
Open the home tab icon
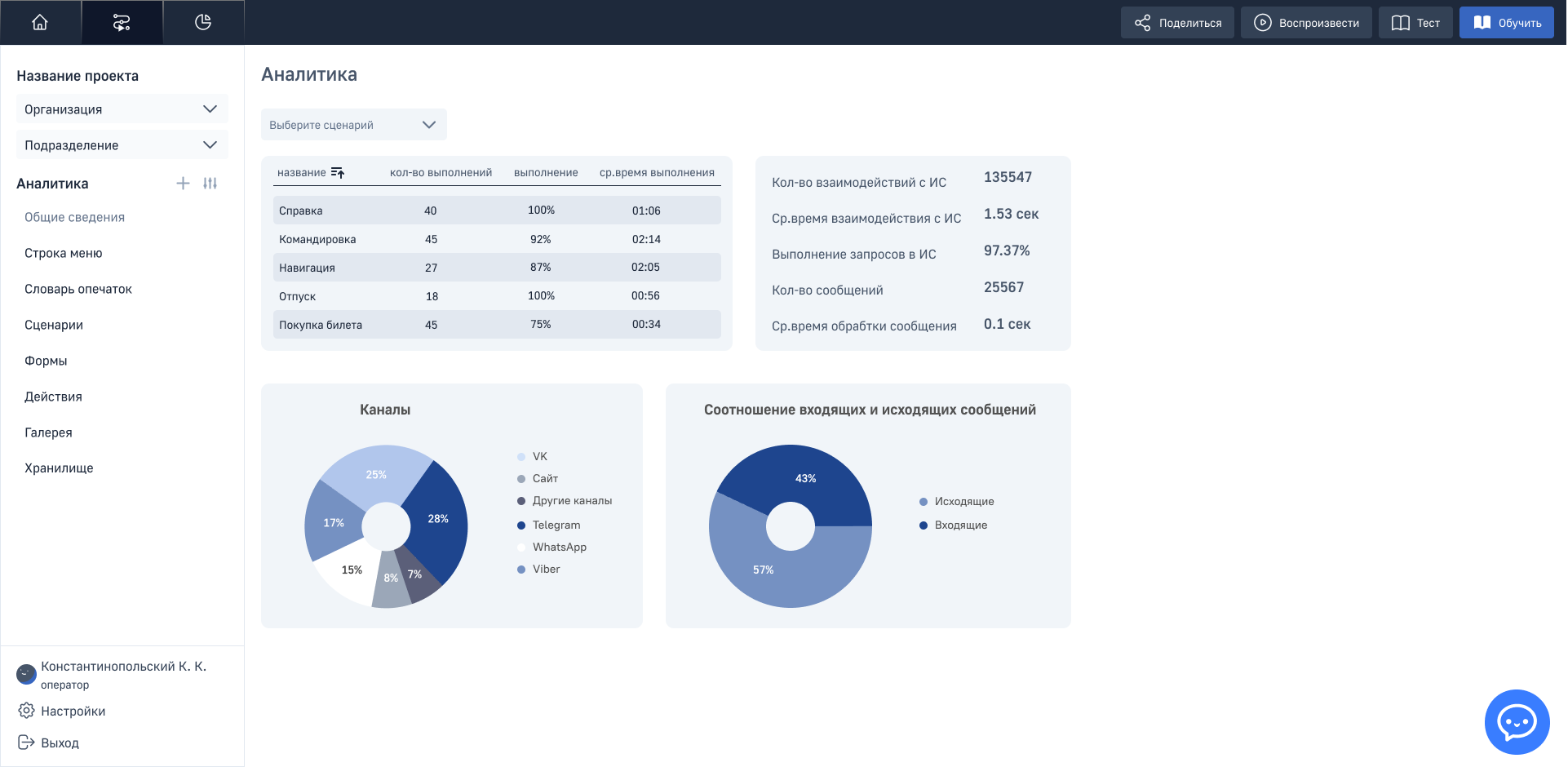[40, 22]
